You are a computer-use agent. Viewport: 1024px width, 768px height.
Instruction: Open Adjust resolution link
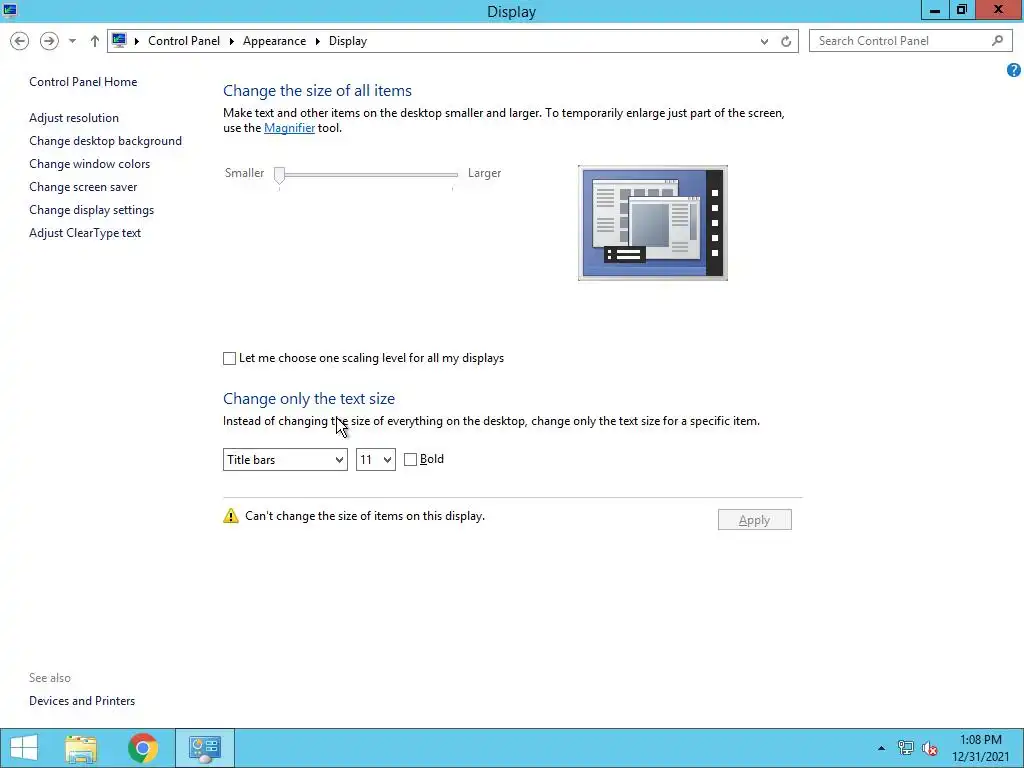74,118
